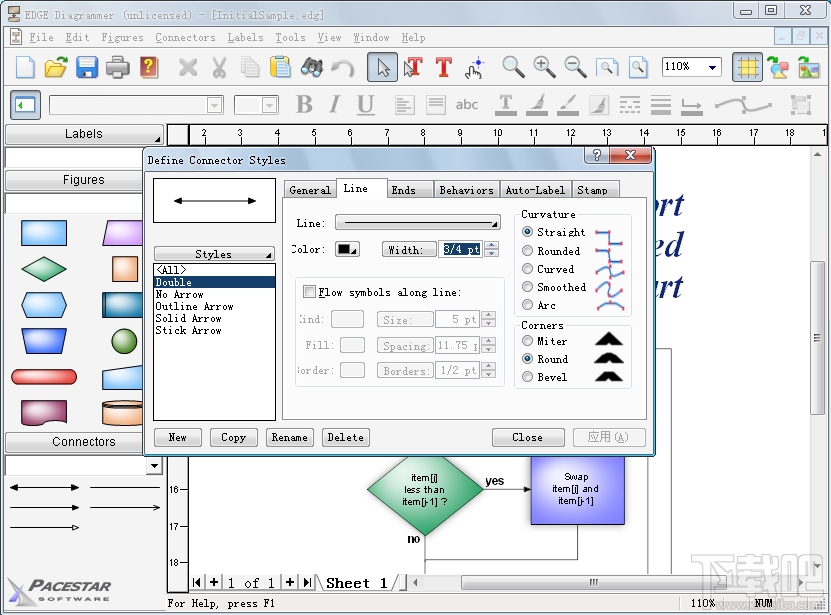Switch to the Ends tab

(x=409, y=189)
